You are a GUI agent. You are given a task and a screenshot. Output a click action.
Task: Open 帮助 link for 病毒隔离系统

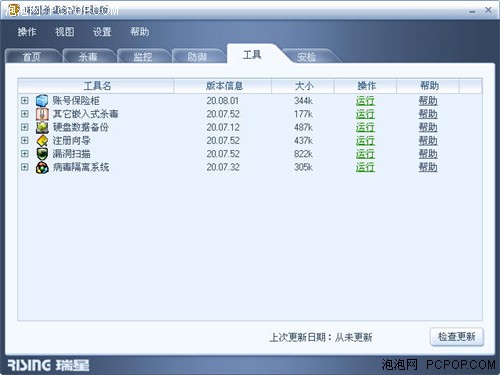click(x=428, y=167)
